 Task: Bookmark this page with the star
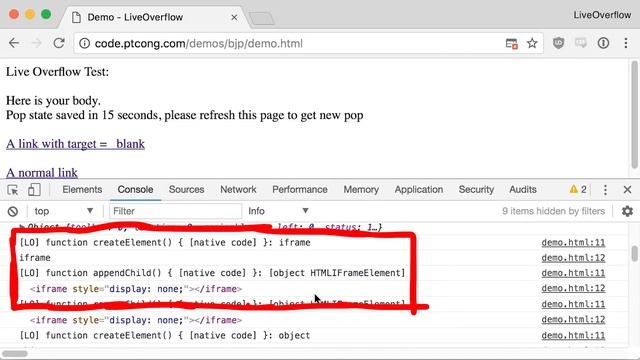pyautogui.click(x=532, y=43)
